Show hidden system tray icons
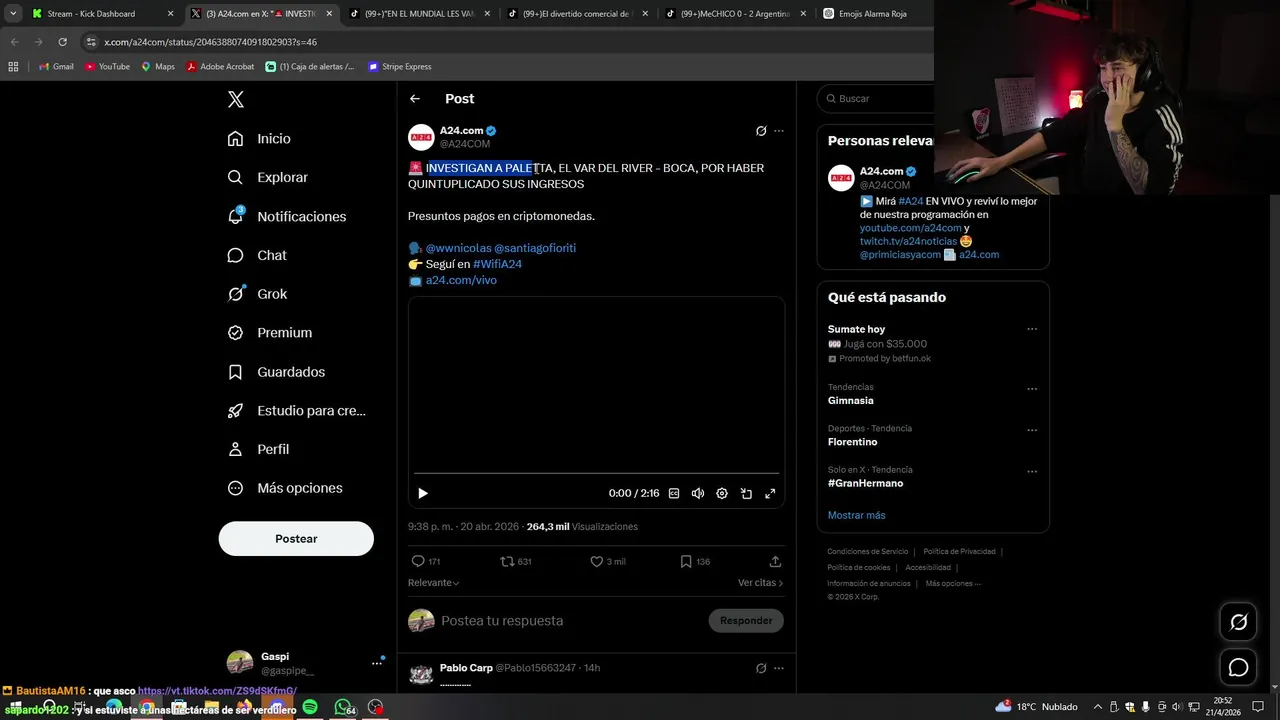The width and height of the screenshot is (1280, 720). (x=1097, y=707)
